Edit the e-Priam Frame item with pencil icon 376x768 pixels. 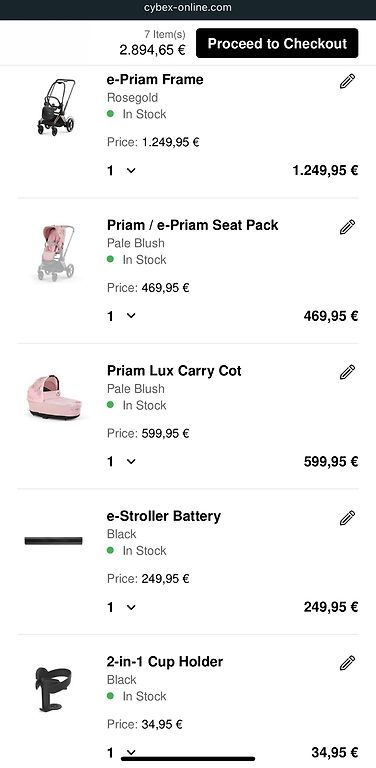(347, 81)
